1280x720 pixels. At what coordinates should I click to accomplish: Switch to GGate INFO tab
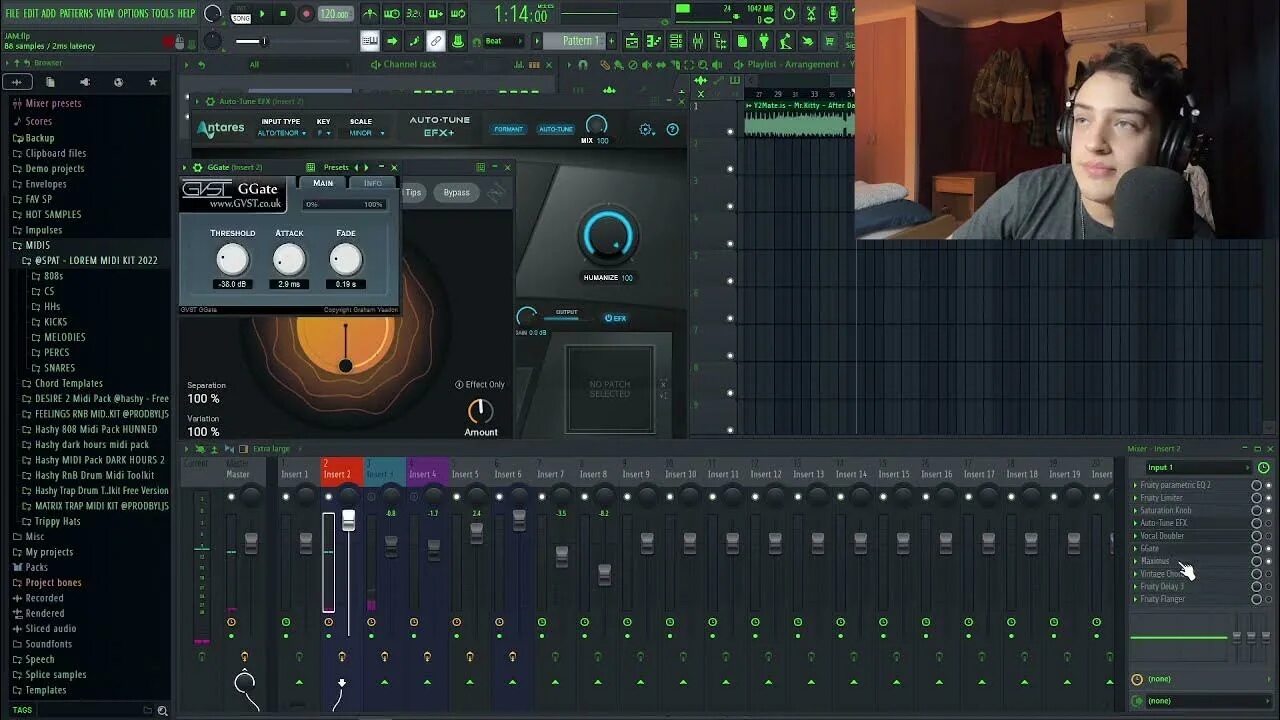coord(372,183)
